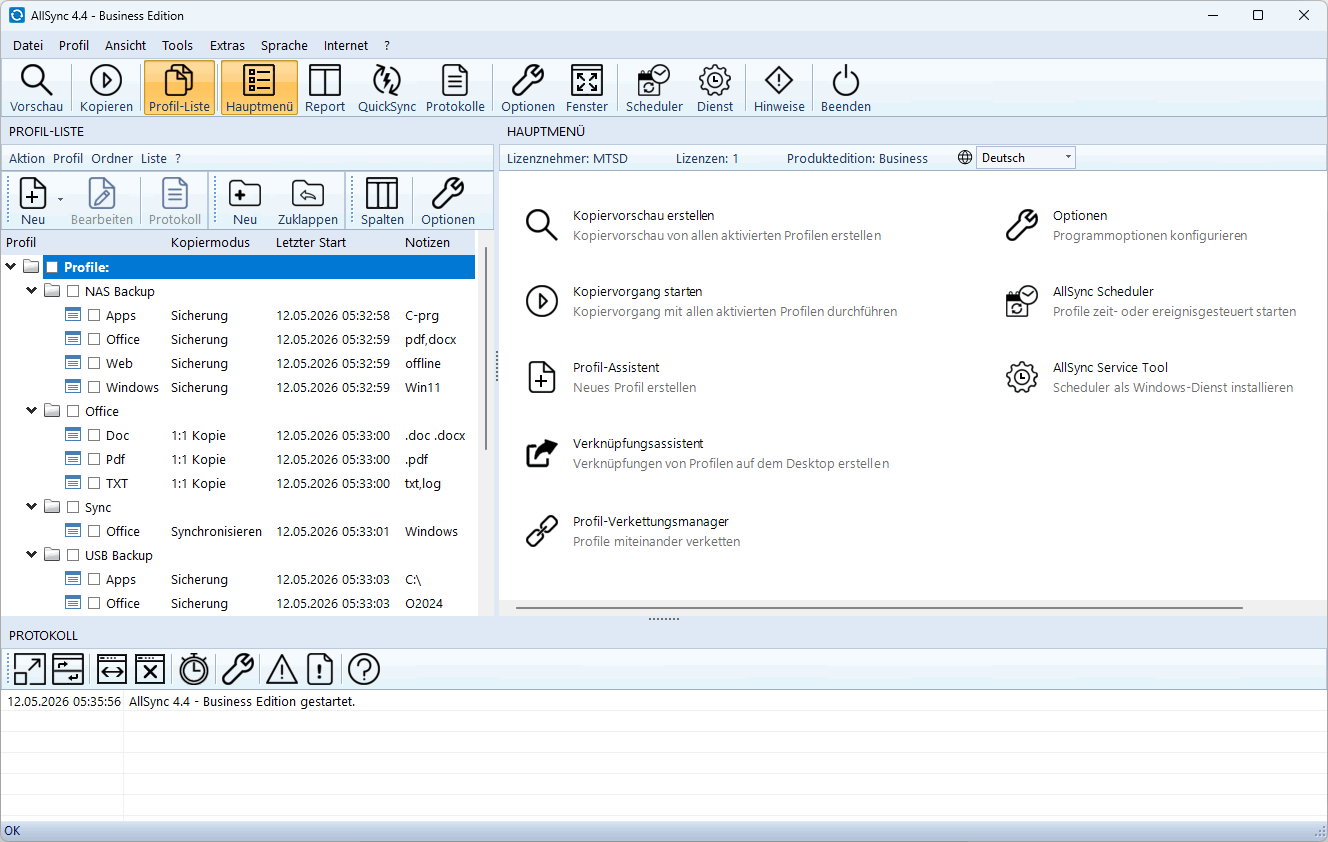Click the Vorschau magnifier toolbar icon

(36, 88)
